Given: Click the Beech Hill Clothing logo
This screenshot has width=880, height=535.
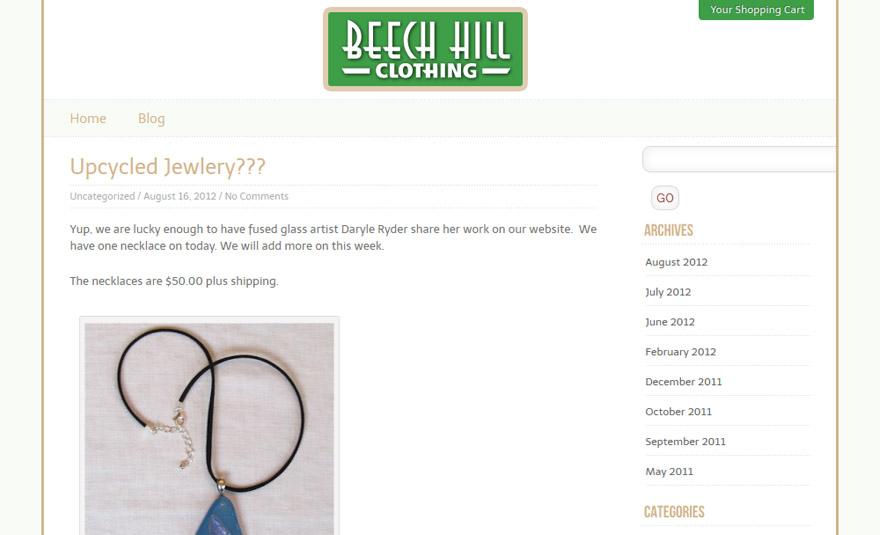Looking at the screenshot, I should (x=425, y=49).
